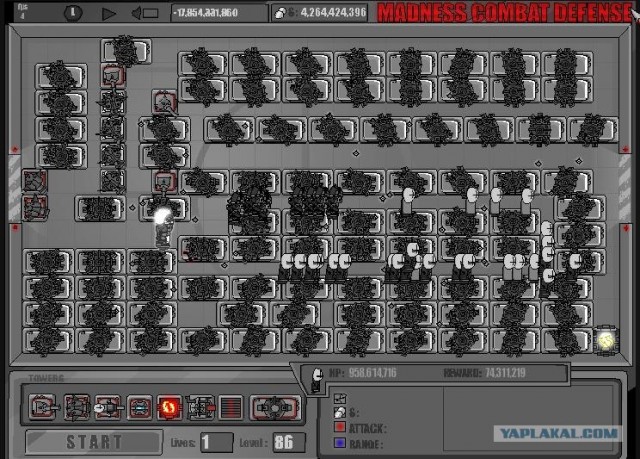
Task: Choose the long-barrel sniper tower icon
Action: 108,407
